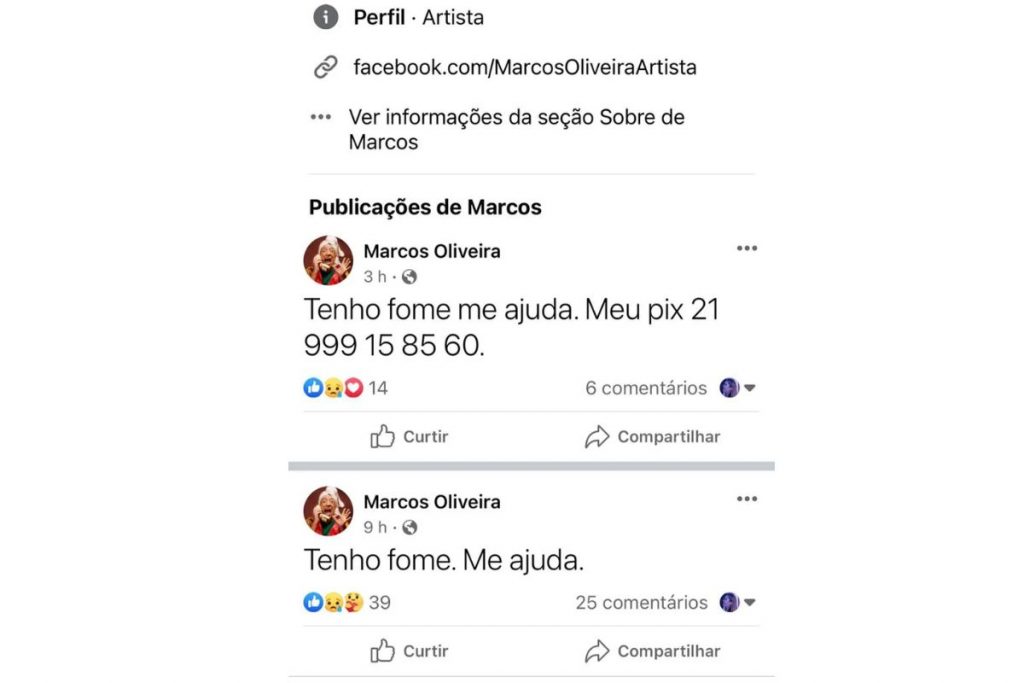
Task: Expand the timestamp options under '3 h'
Action: [375, 277]
